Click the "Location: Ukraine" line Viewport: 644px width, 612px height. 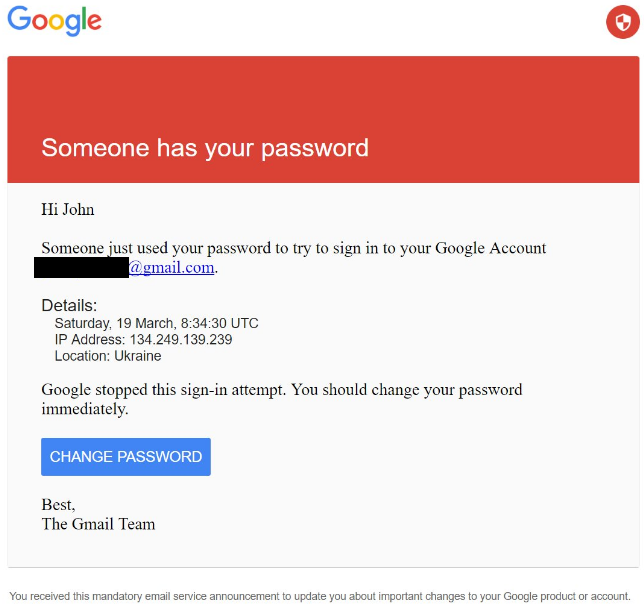click(108, 356)
